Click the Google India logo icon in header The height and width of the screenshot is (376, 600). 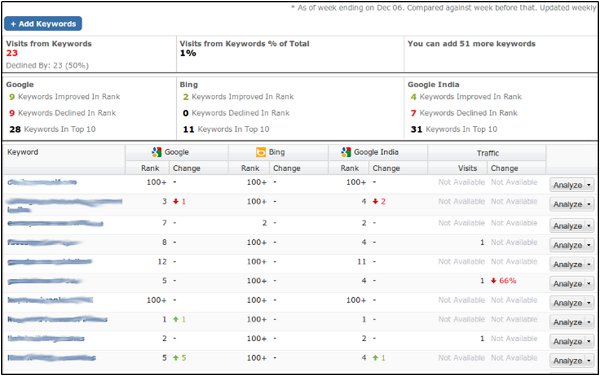[346, 152]
